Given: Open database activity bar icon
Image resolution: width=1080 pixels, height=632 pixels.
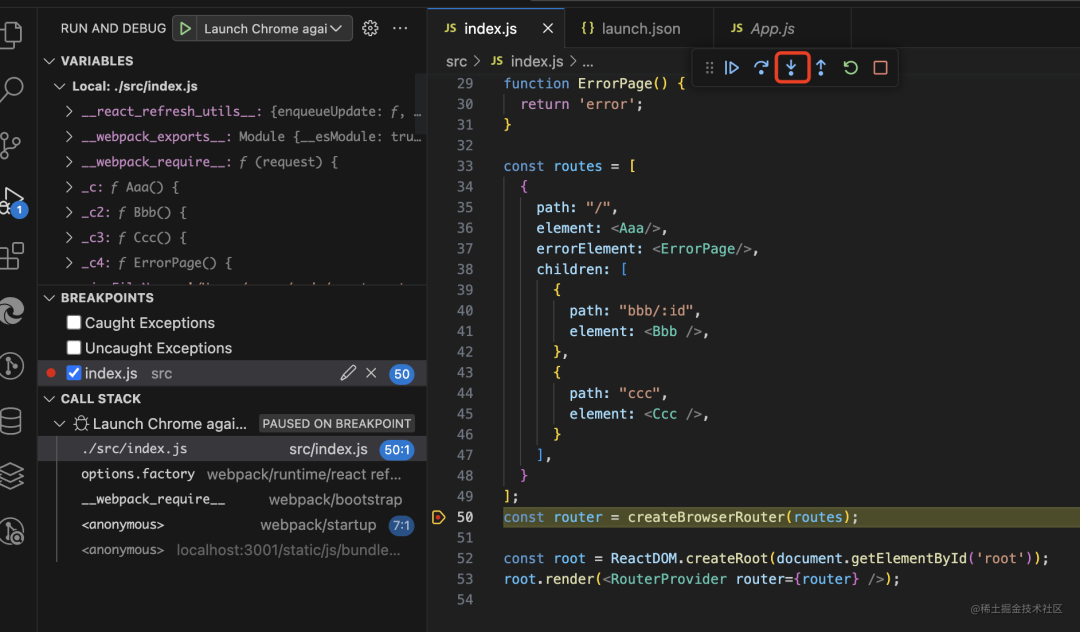Looking at the screenshot, I should coord(12,421).
